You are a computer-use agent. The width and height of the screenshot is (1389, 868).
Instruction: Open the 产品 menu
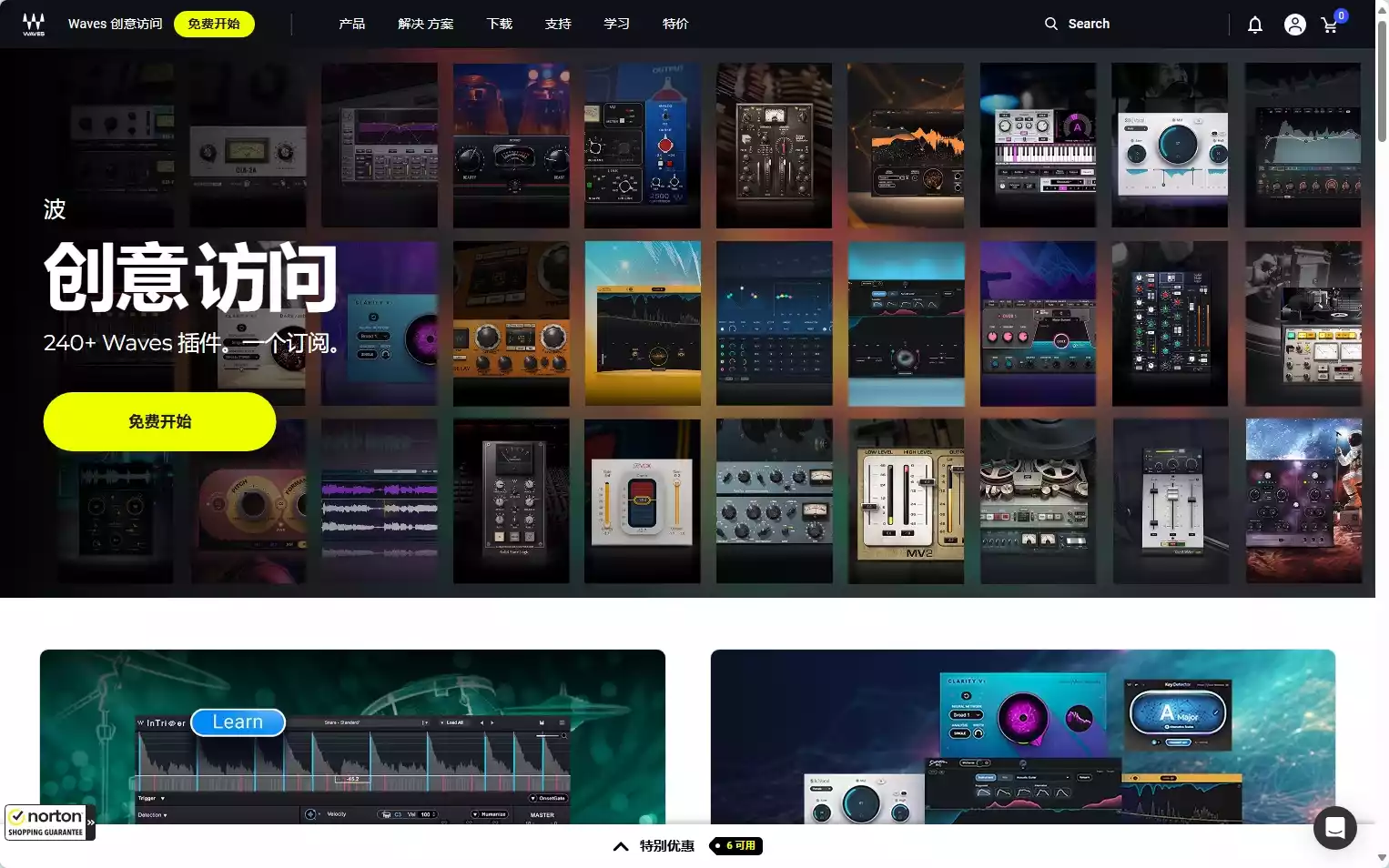point(352,24)
